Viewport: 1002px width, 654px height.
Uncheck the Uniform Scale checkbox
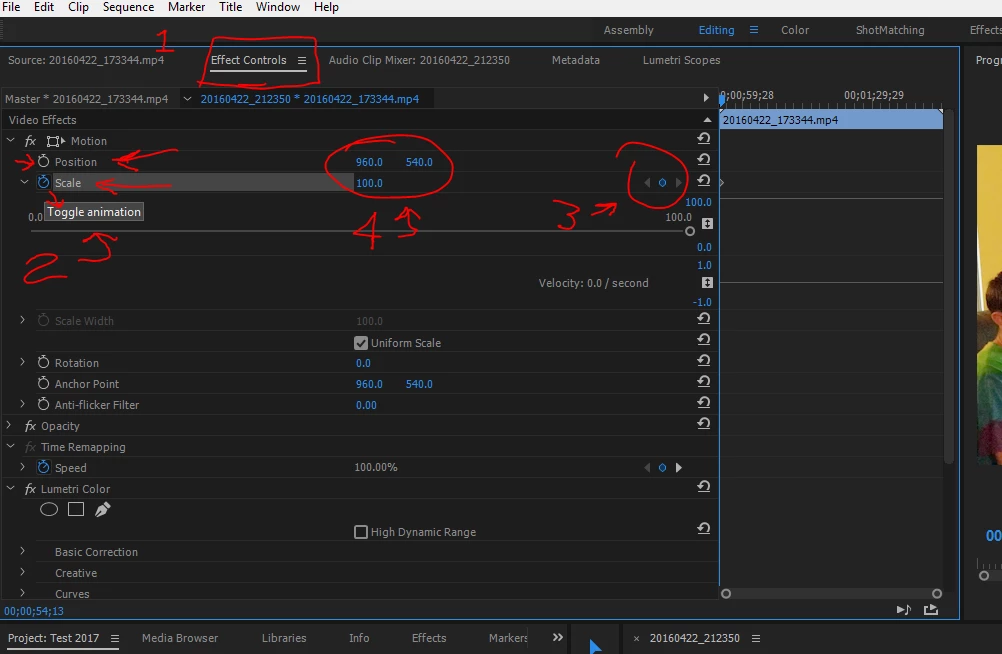(360, 343)
